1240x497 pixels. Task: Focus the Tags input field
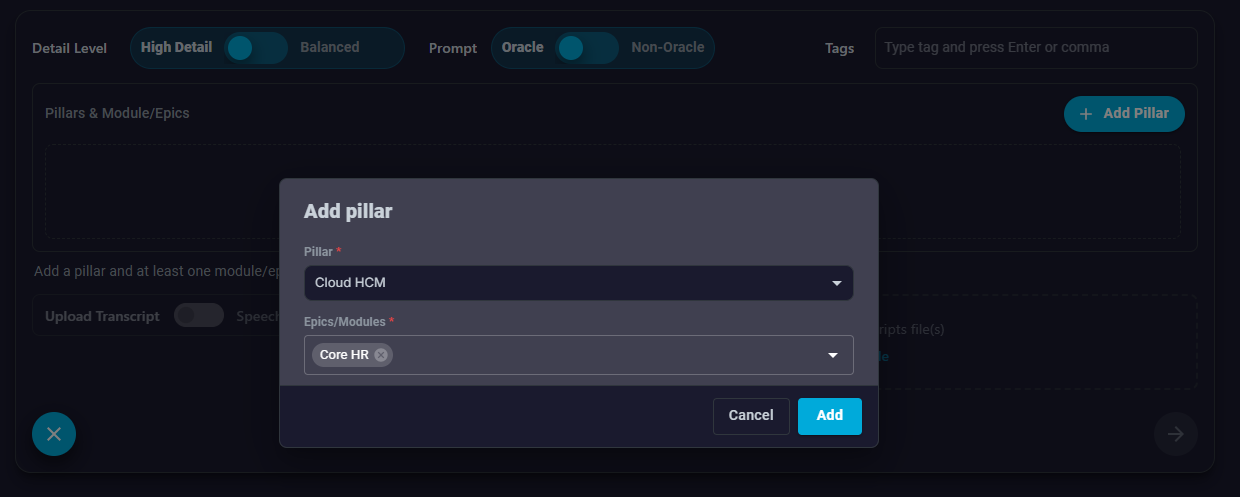coord(1035,48)
